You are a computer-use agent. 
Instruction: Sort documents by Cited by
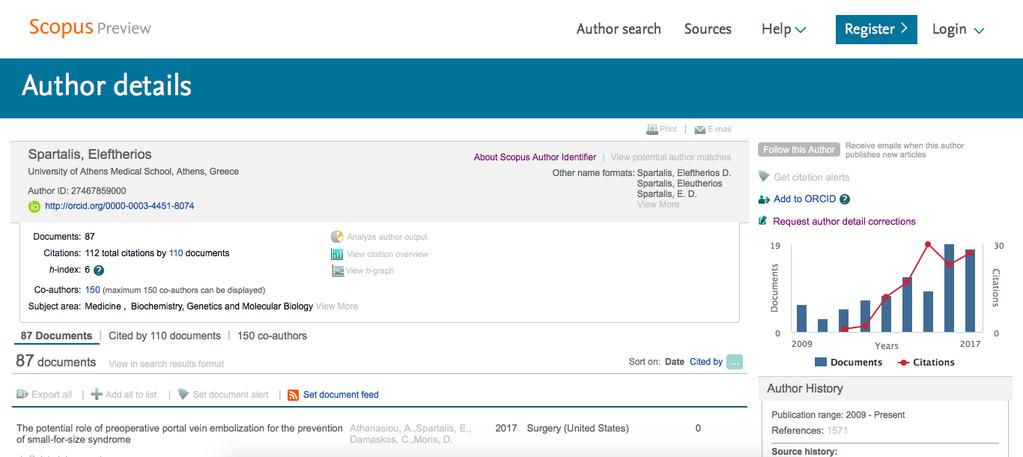tap(706, 361)
